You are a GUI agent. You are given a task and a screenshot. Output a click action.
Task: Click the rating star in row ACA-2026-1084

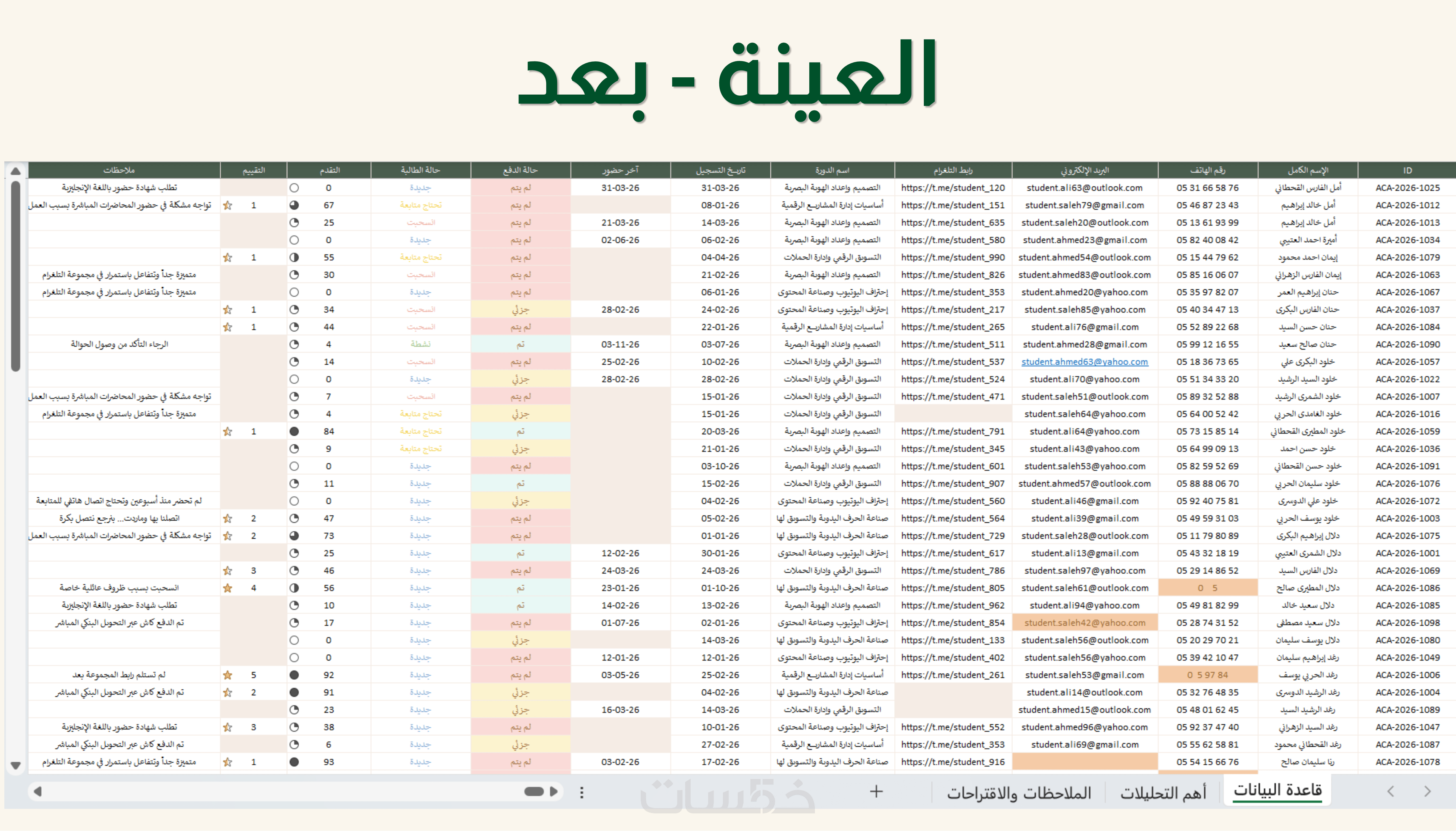pos(228,327)
